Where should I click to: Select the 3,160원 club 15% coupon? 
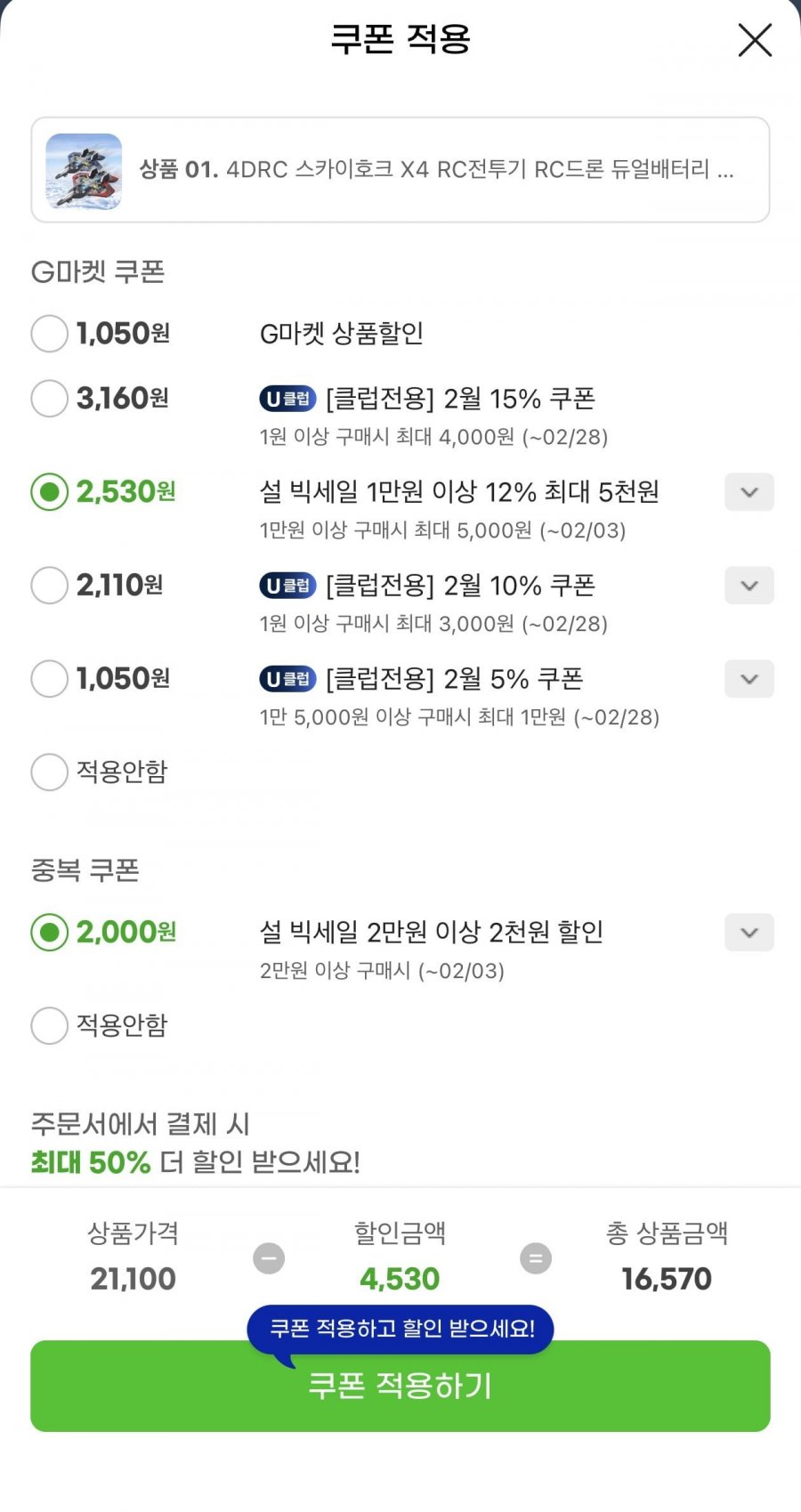click(50, 399)
